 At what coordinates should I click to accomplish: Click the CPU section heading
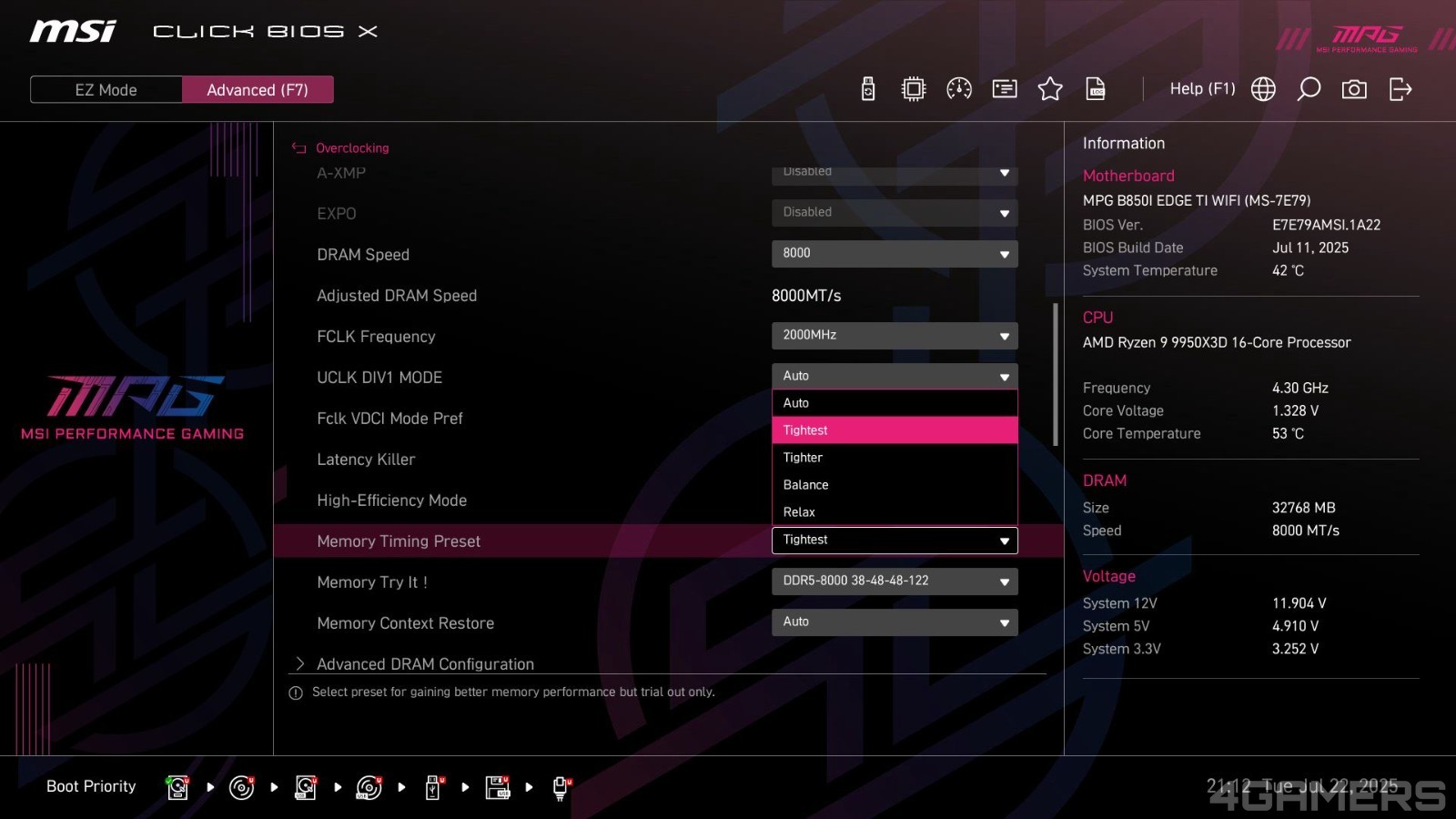tap(1097, 318)
